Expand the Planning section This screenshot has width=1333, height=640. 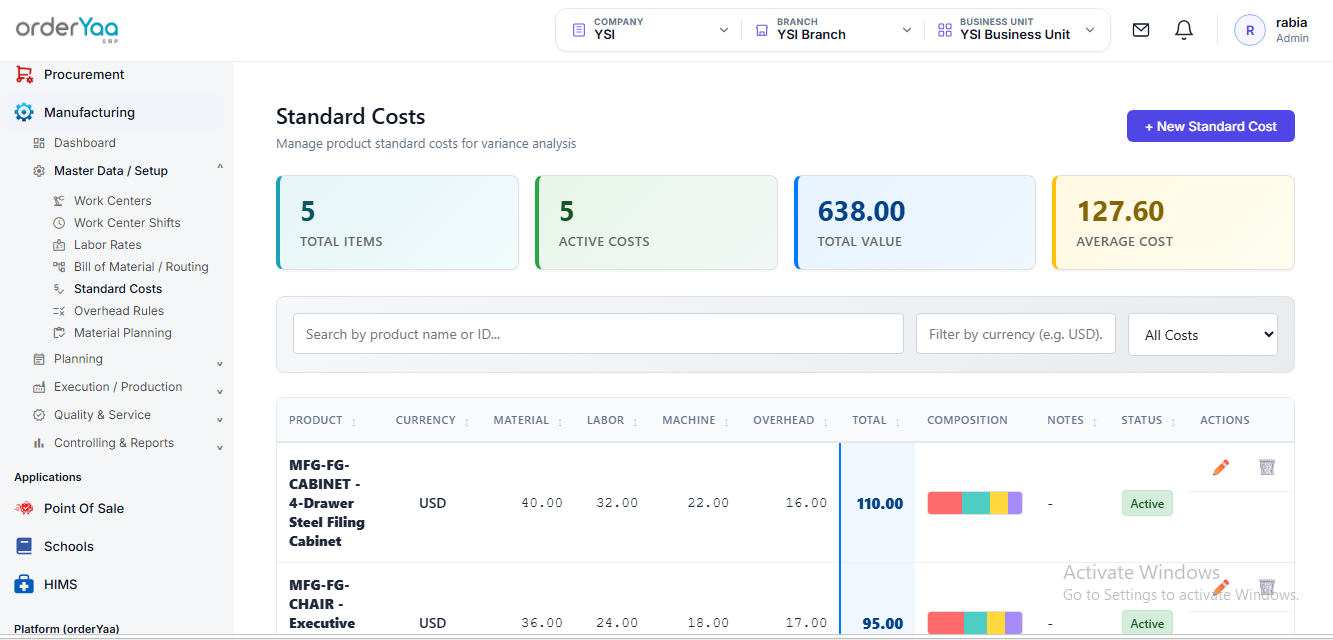(220, 364)
